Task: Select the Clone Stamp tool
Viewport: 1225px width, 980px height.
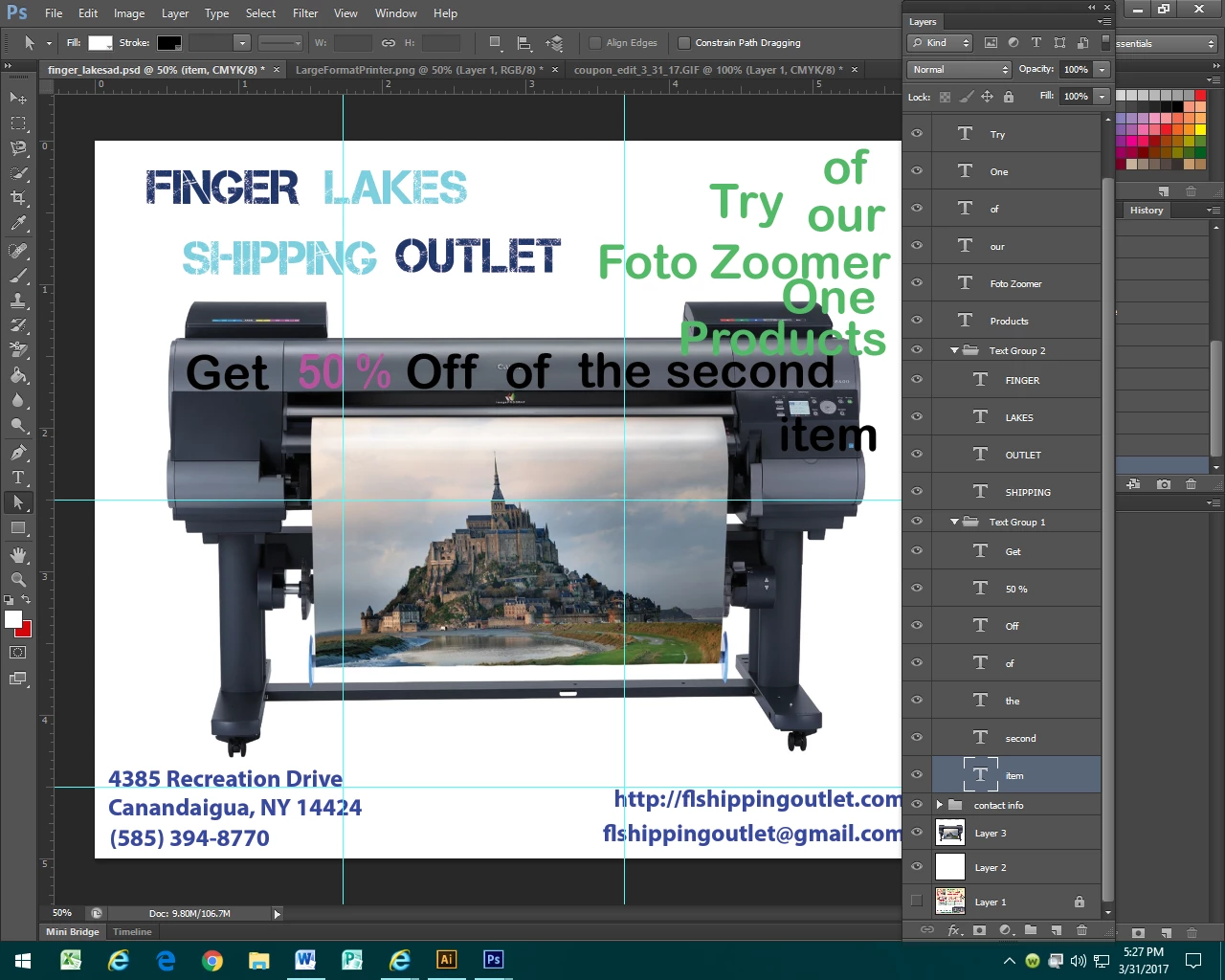Action: pos(18,301)
